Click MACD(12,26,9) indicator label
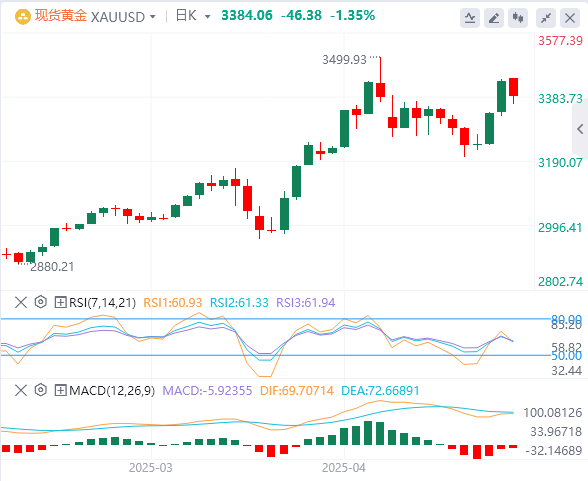The width and height of the screenshot is (588, 481). (112, 391)
